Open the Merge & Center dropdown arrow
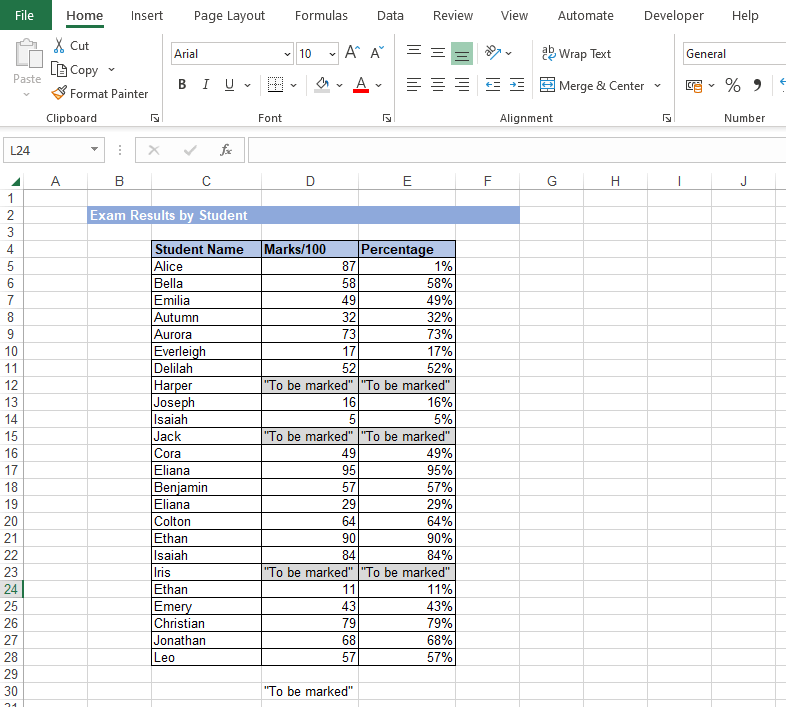The image size is (786, 707). [657, 86]
